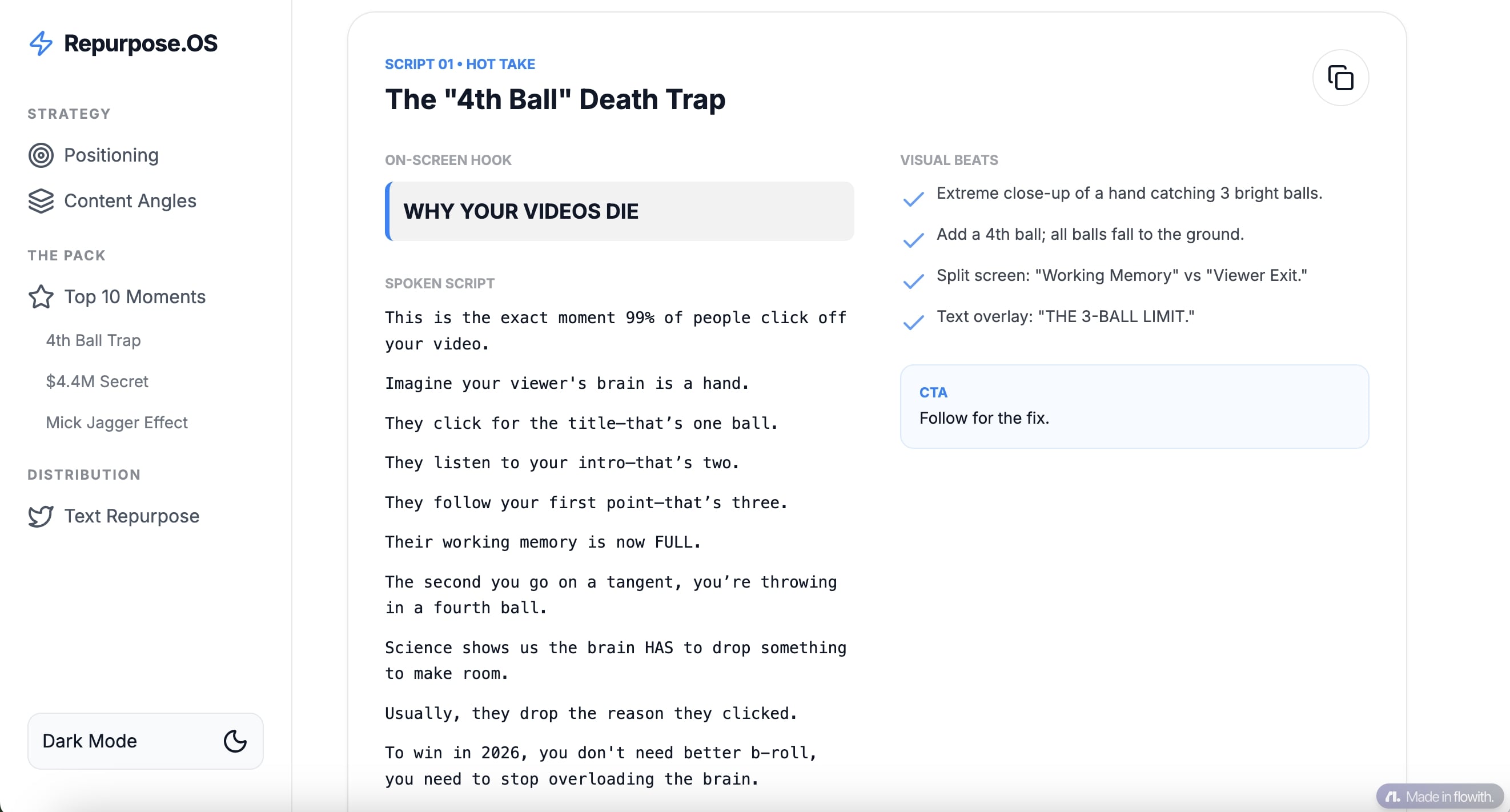Image resolution: width=1510 pixels, height=812 pixels.
Task: Select the 4th Ball Trap entry
Action: [x=93, y=340]
